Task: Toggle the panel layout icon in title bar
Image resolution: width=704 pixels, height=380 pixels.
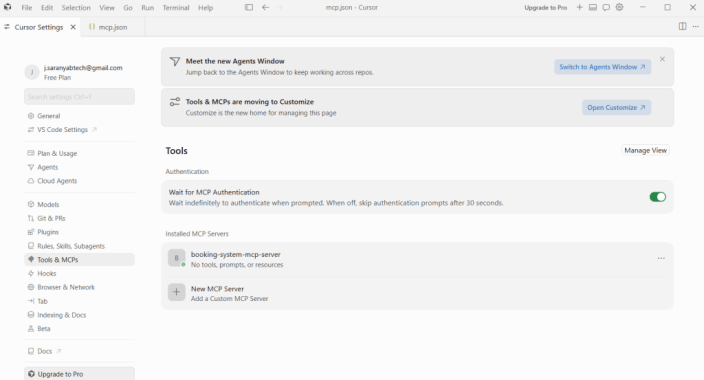Action: [x=593, y=7]
